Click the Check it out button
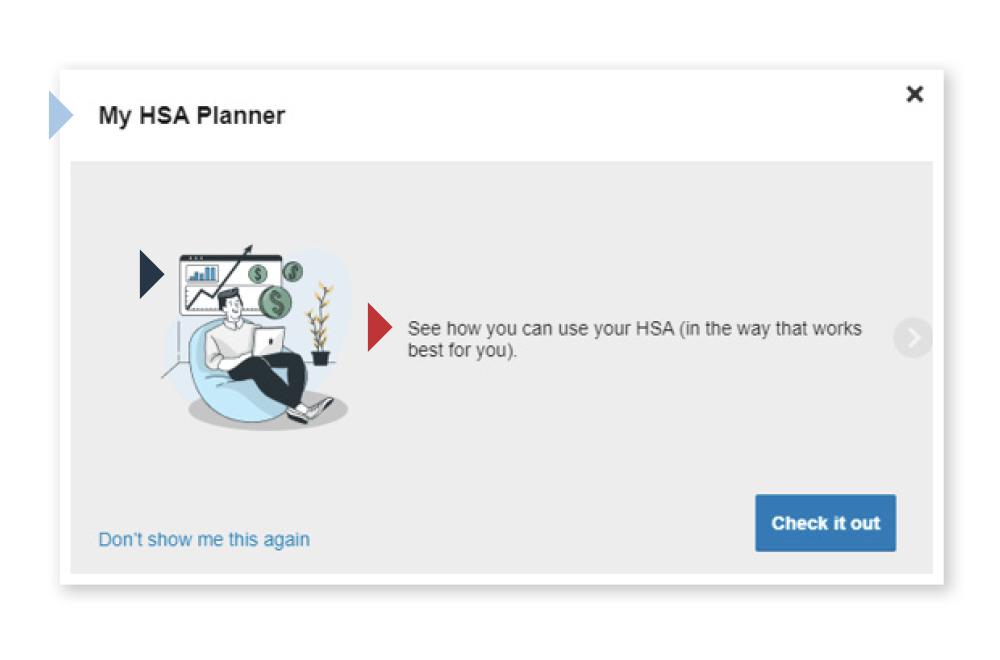The image size is (1000, 660). [825, 523]
